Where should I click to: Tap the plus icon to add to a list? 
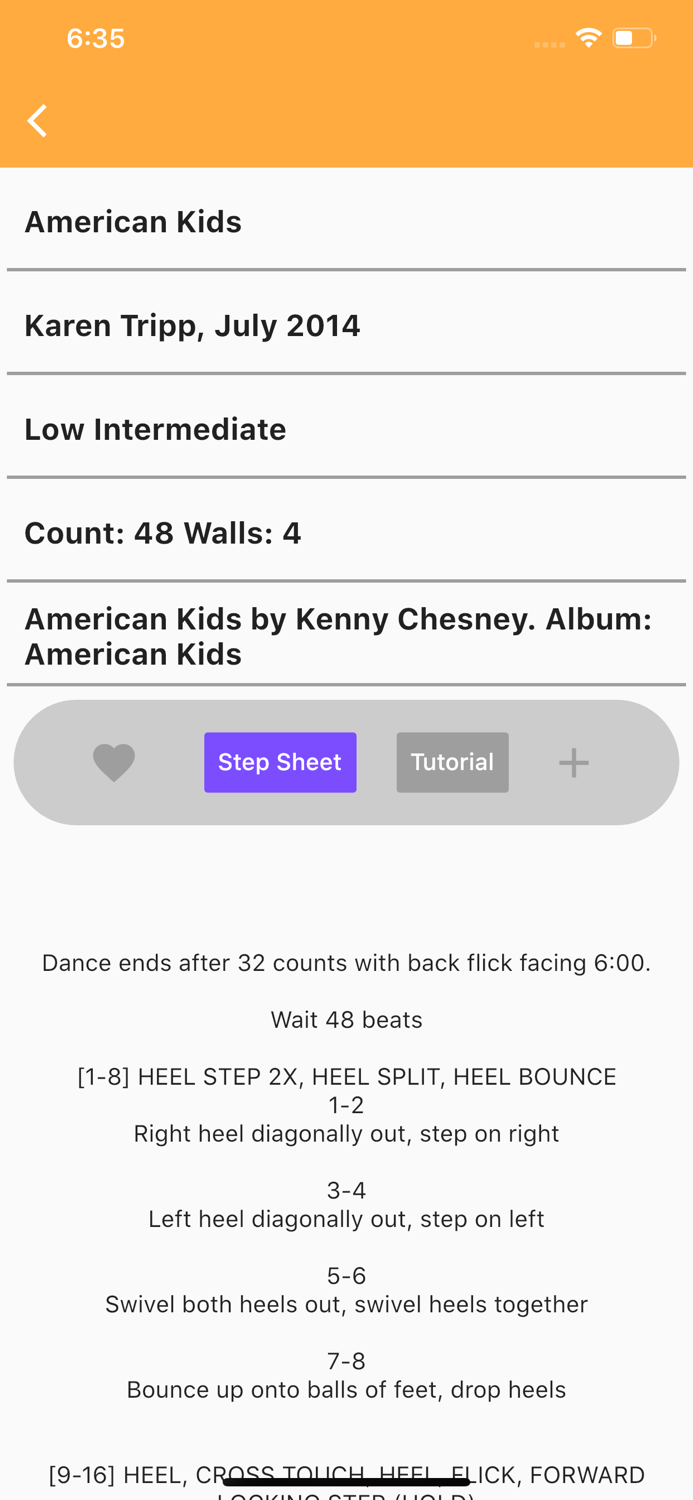point(574,762)
